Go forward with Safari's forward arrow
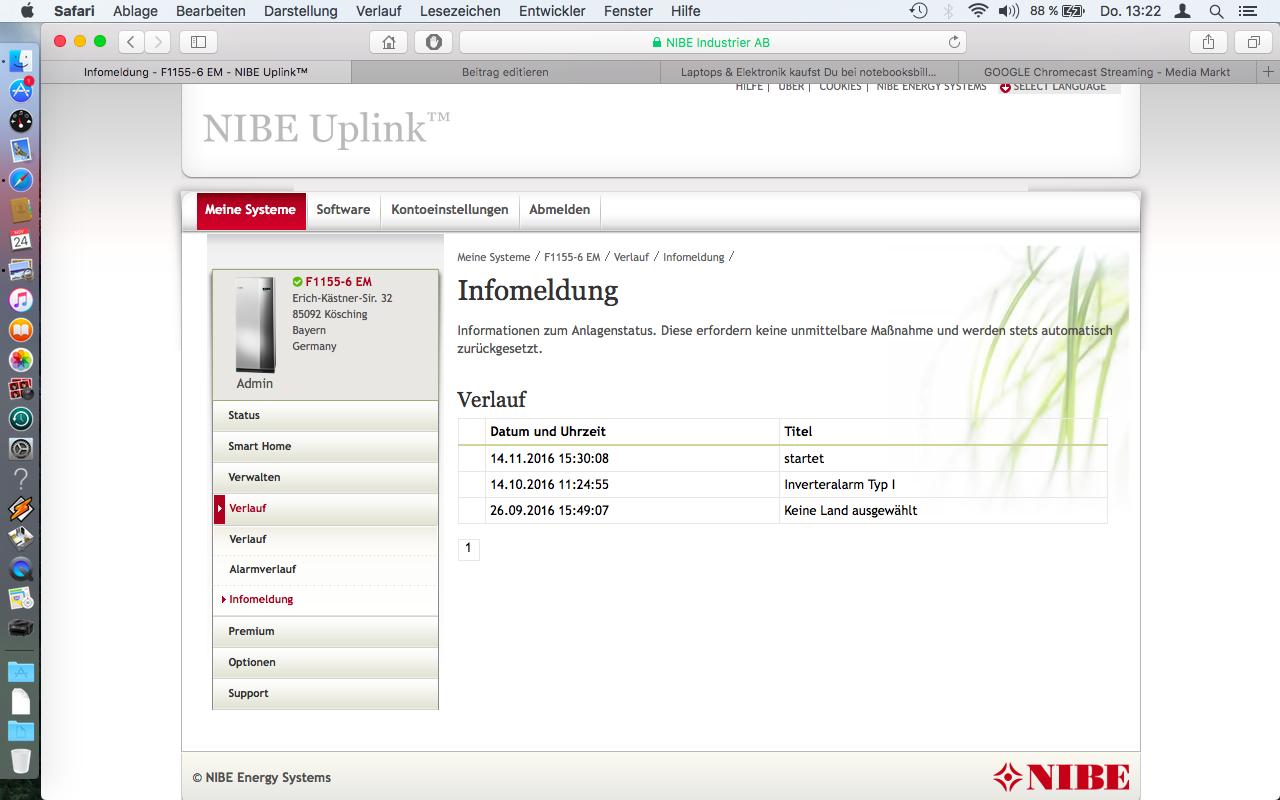This screenshot has height=800, width=1280. (x=158, y=42)
